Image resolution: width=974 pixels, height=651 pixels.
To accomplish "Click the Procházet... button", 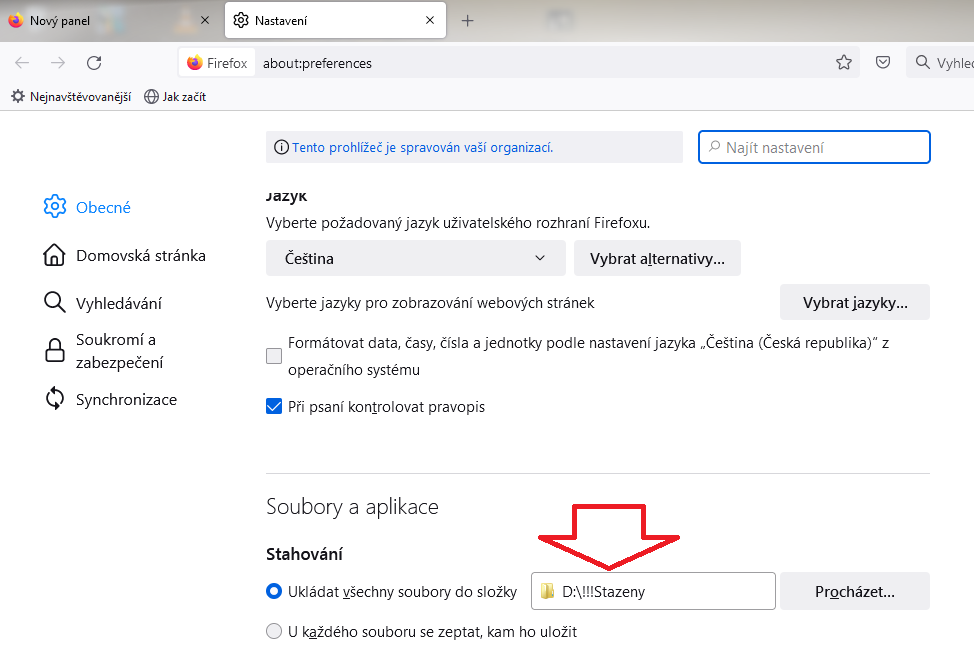I will (854, 591).
